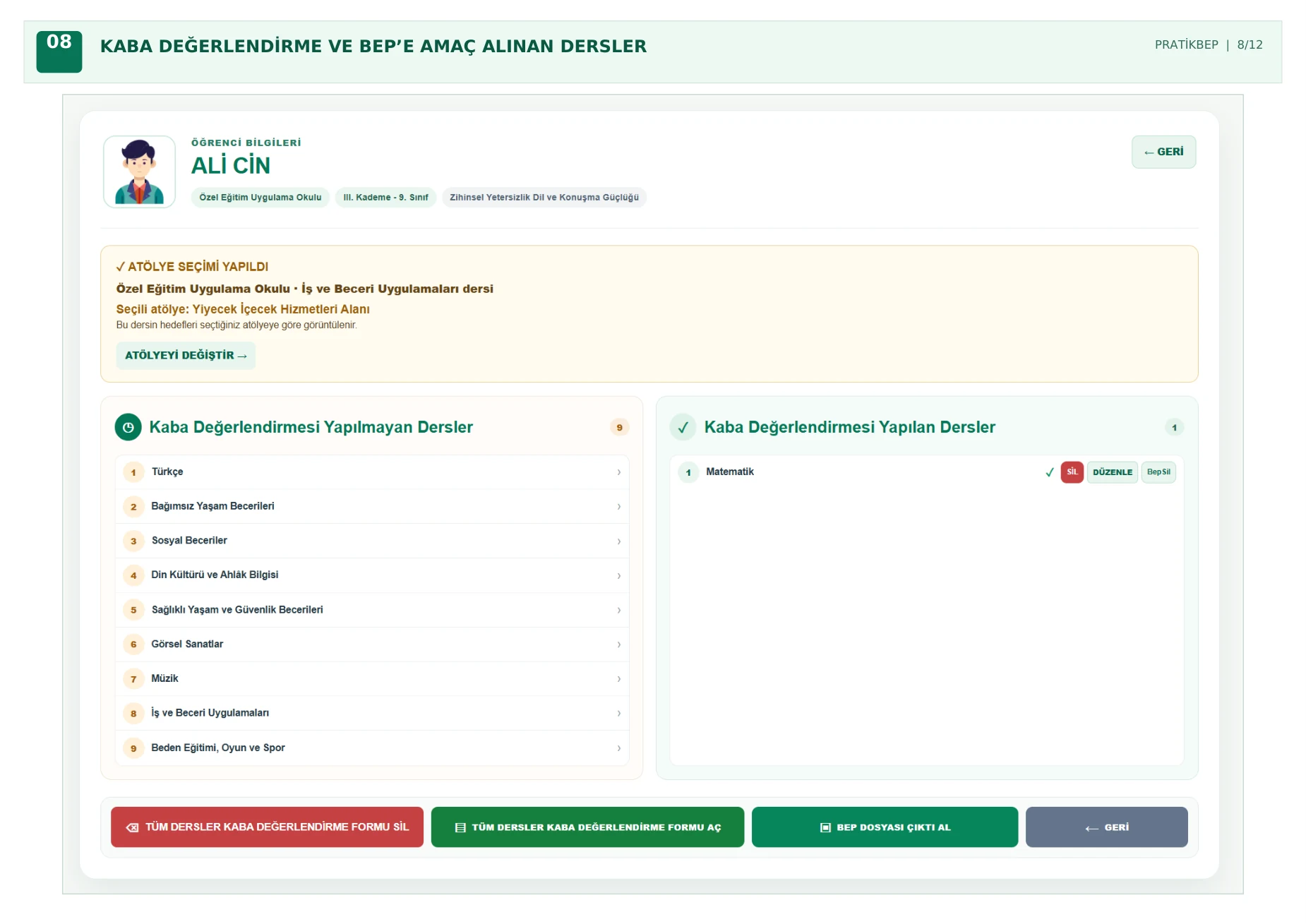The width and height of the screenshot is (1306, 924).
Task: Click the Özel Eğitim Uygulama Okulu tag
Action: (260, 197)
